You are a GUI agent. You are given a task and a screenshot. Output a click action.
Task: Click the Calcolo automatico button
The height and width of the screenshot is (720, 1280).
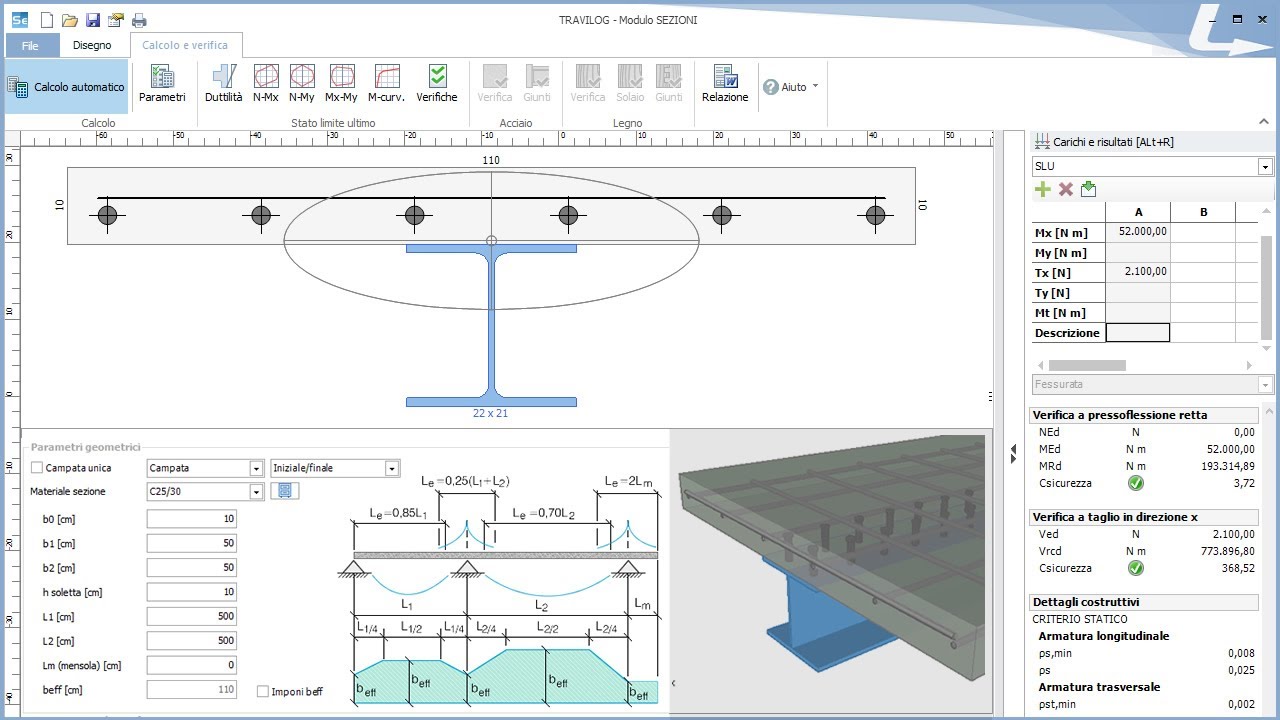(67, 87)
